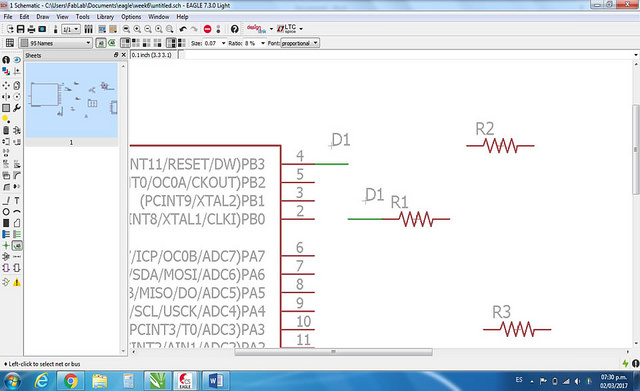640x391 pixels.
Task: Open the Errors warning triangle
Action: click(x=17, y=282)
